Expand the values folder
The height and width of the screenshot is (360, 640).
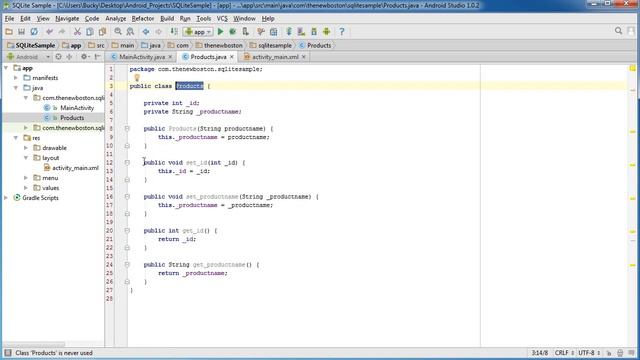coord(26,188)
